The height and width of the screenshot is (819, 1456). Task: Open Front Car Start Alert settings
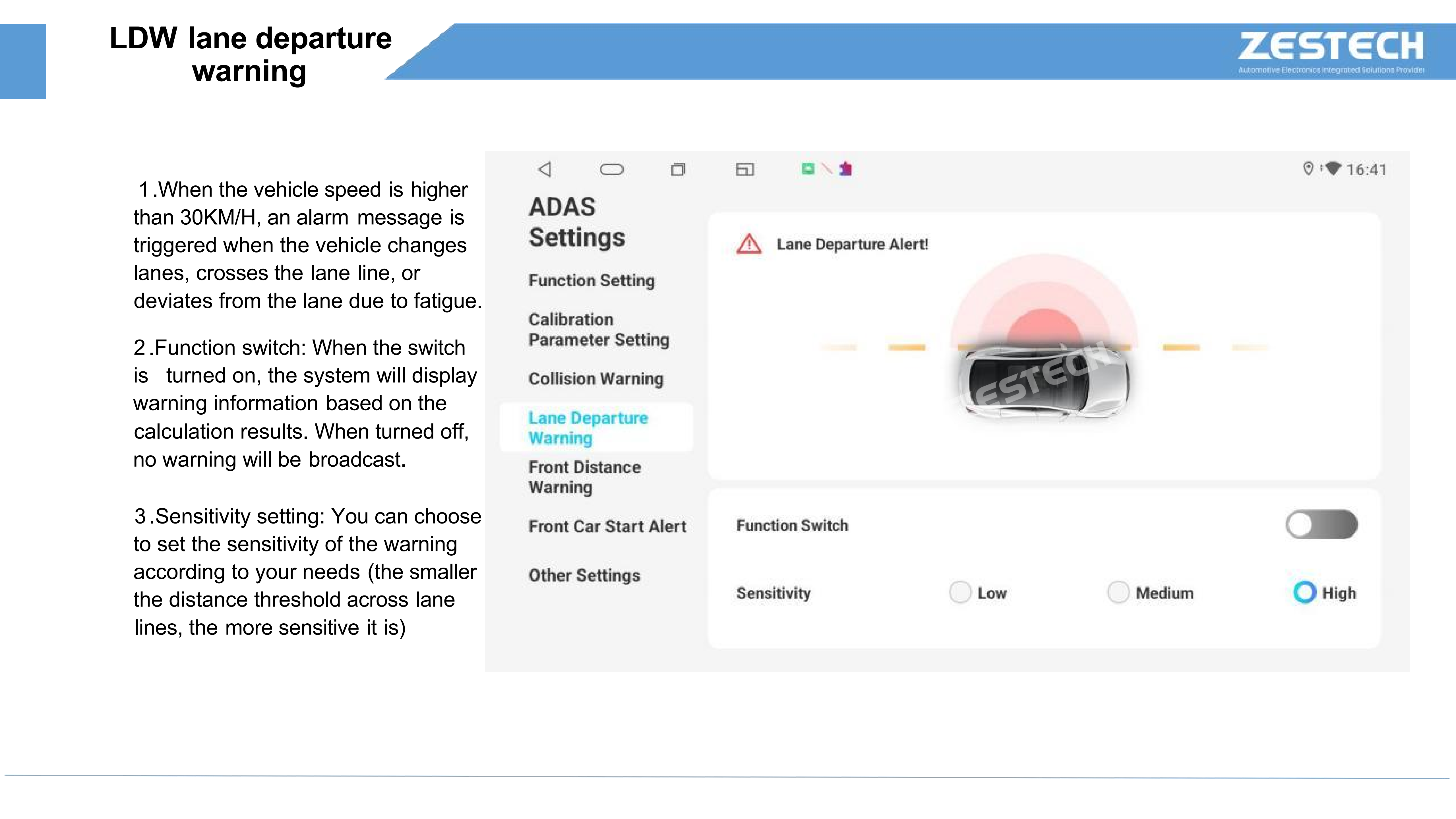(x=607, y=526)
